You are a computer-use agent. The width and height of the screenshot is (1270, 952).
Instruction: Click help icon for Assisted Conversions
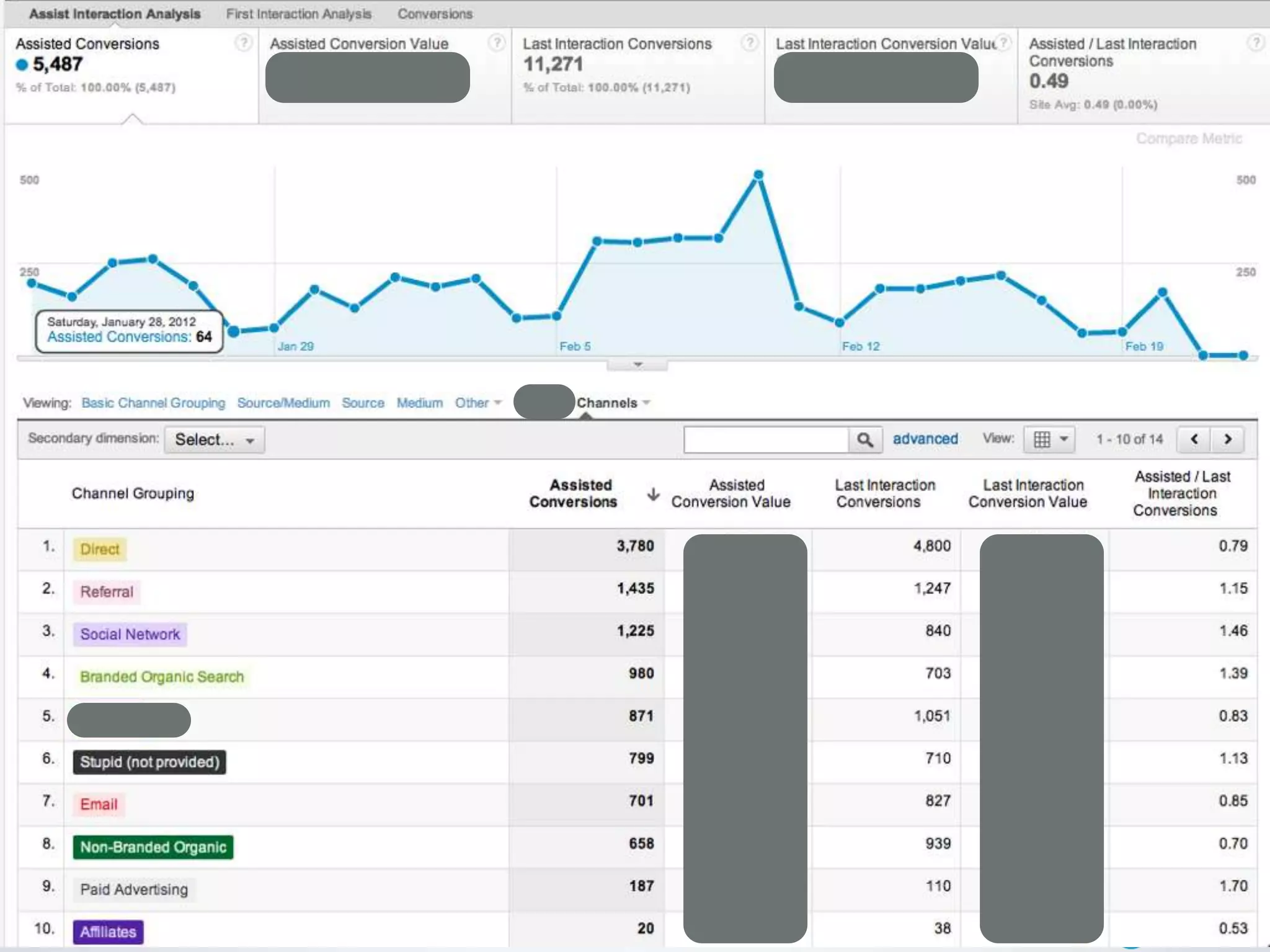click(x=244, y=43)
